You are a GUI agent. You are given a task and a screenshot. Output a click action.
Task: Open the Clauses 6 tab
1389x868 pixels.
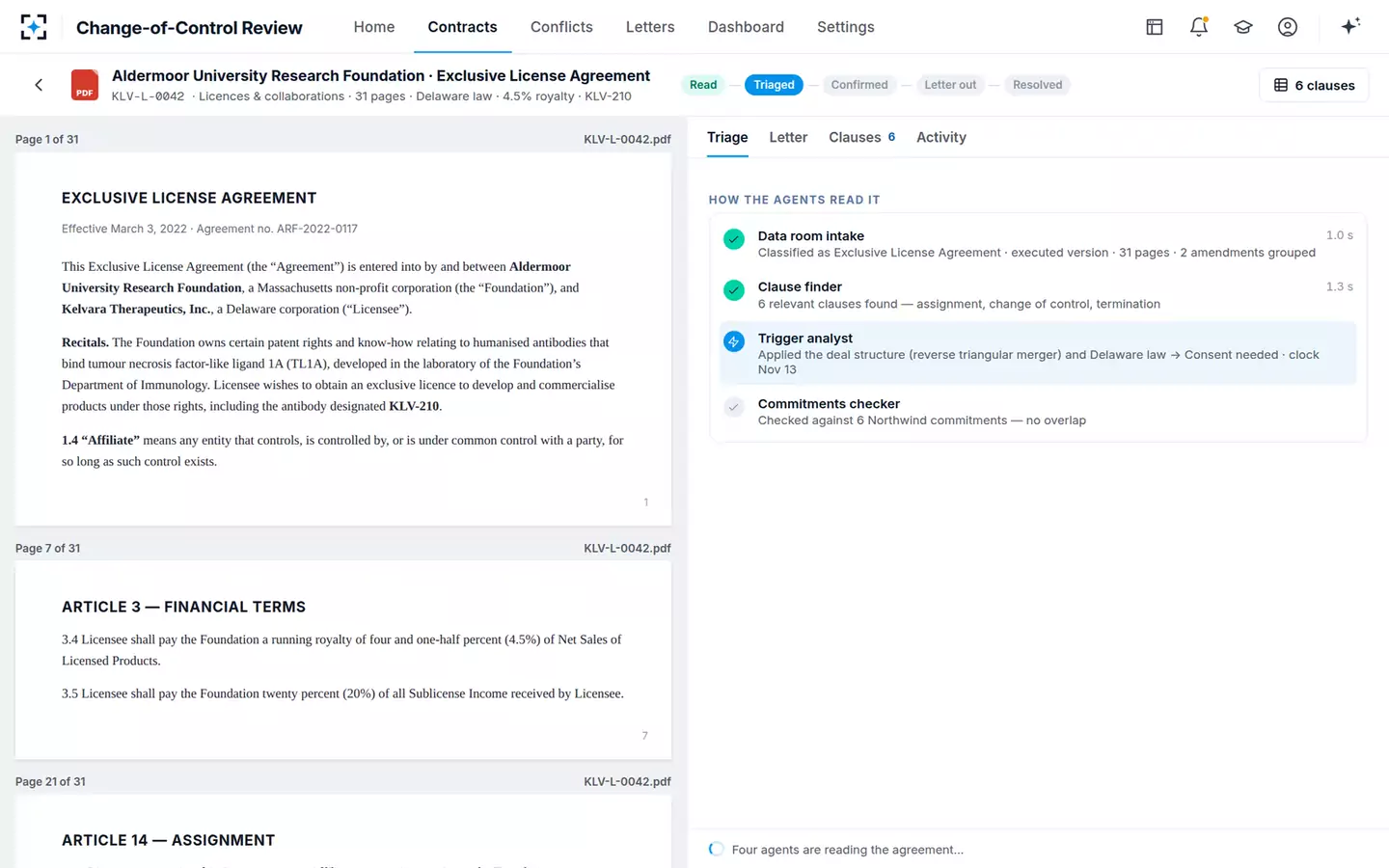[x=862, y=137]
